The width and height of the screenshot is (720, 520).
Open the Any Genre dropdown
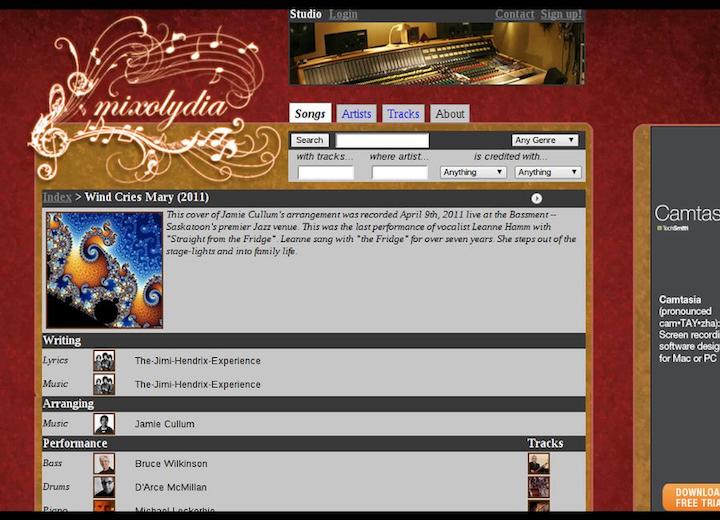point(545,140)
